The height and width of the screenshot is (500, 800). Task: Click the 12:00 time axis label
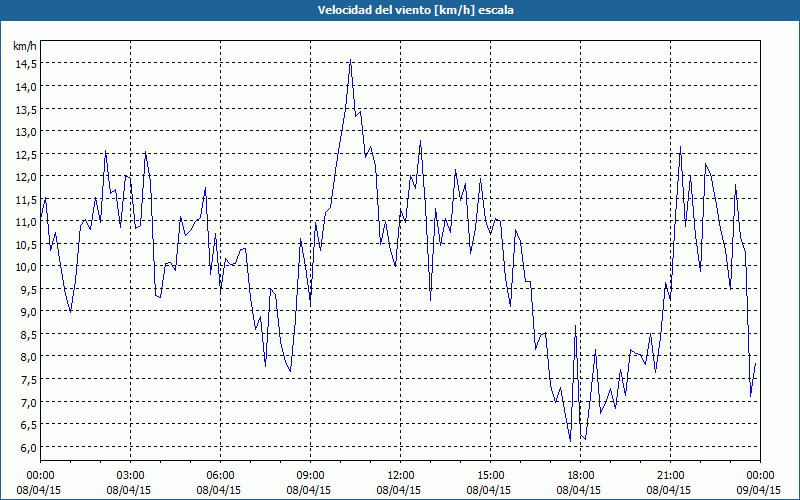pos(401,476)
